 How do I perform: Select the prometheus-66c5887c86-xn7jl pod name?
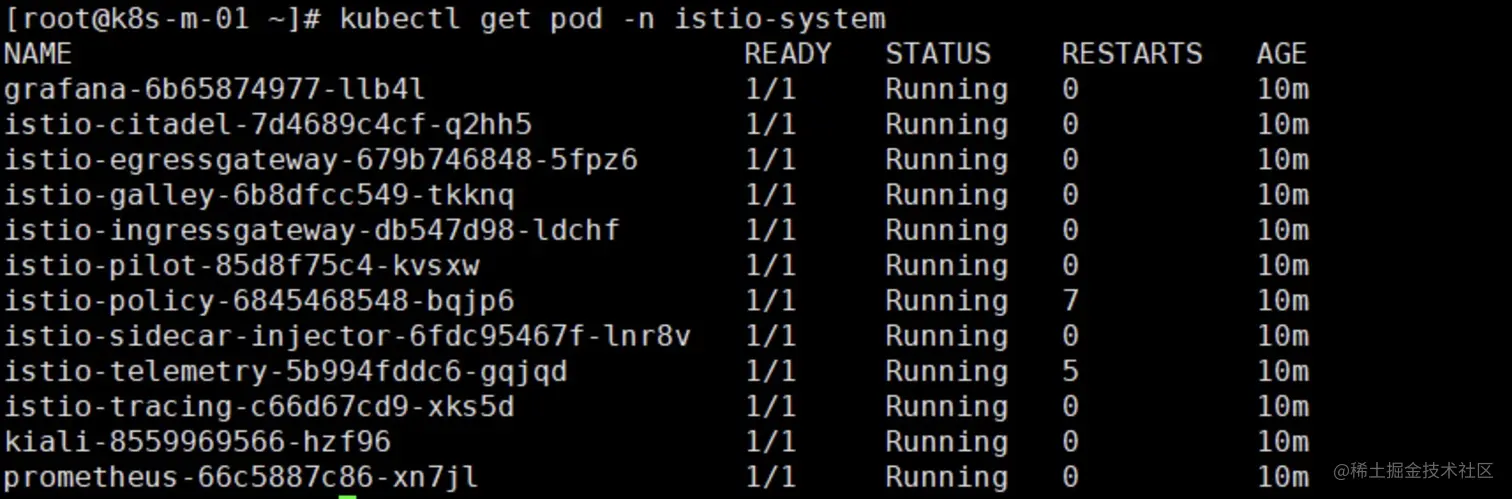(x=241, y=477)
